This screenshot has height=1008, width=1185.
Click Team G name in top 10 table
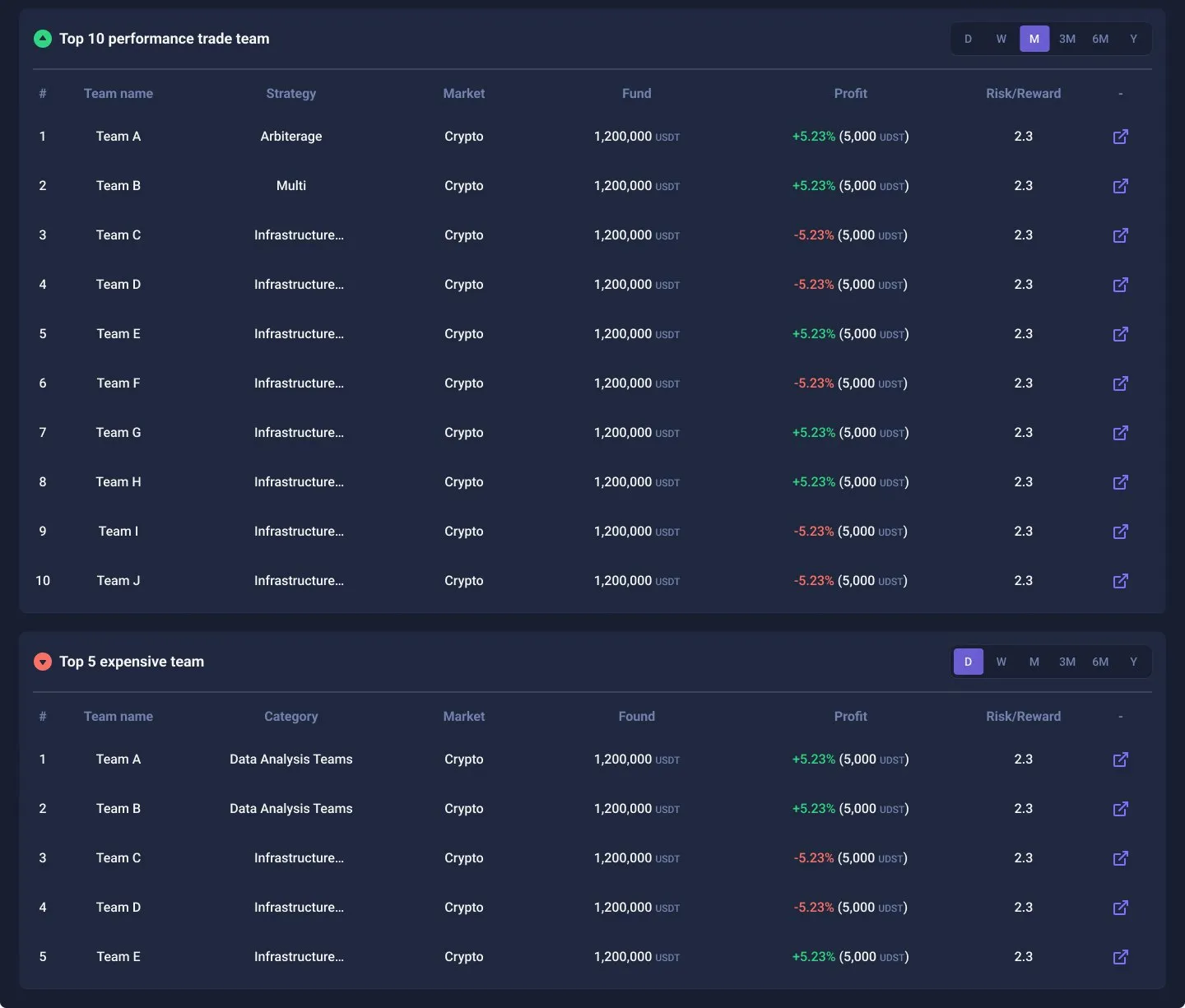click(118, 433)
